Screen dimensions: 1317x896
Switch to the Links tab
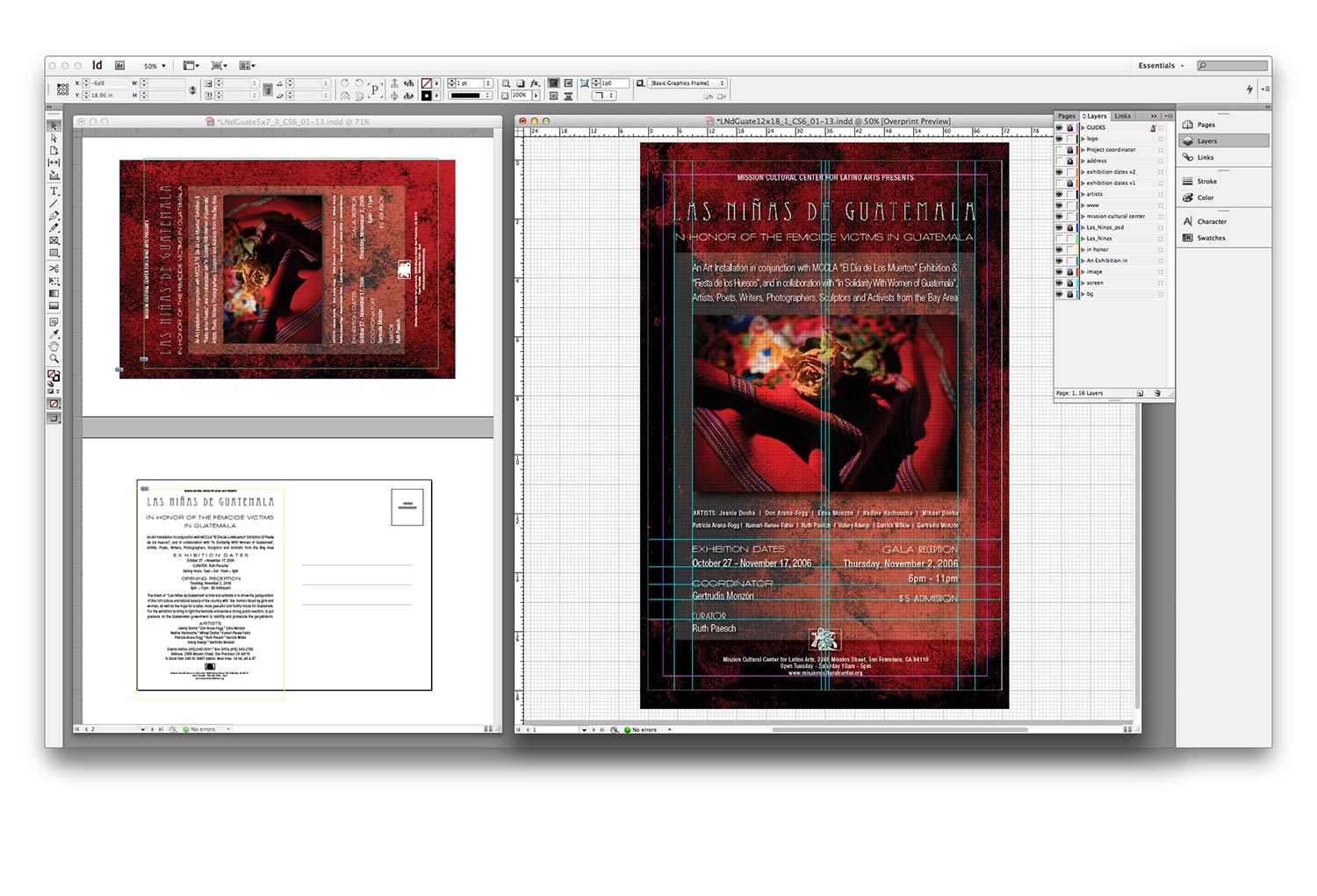click(1123, 116)
